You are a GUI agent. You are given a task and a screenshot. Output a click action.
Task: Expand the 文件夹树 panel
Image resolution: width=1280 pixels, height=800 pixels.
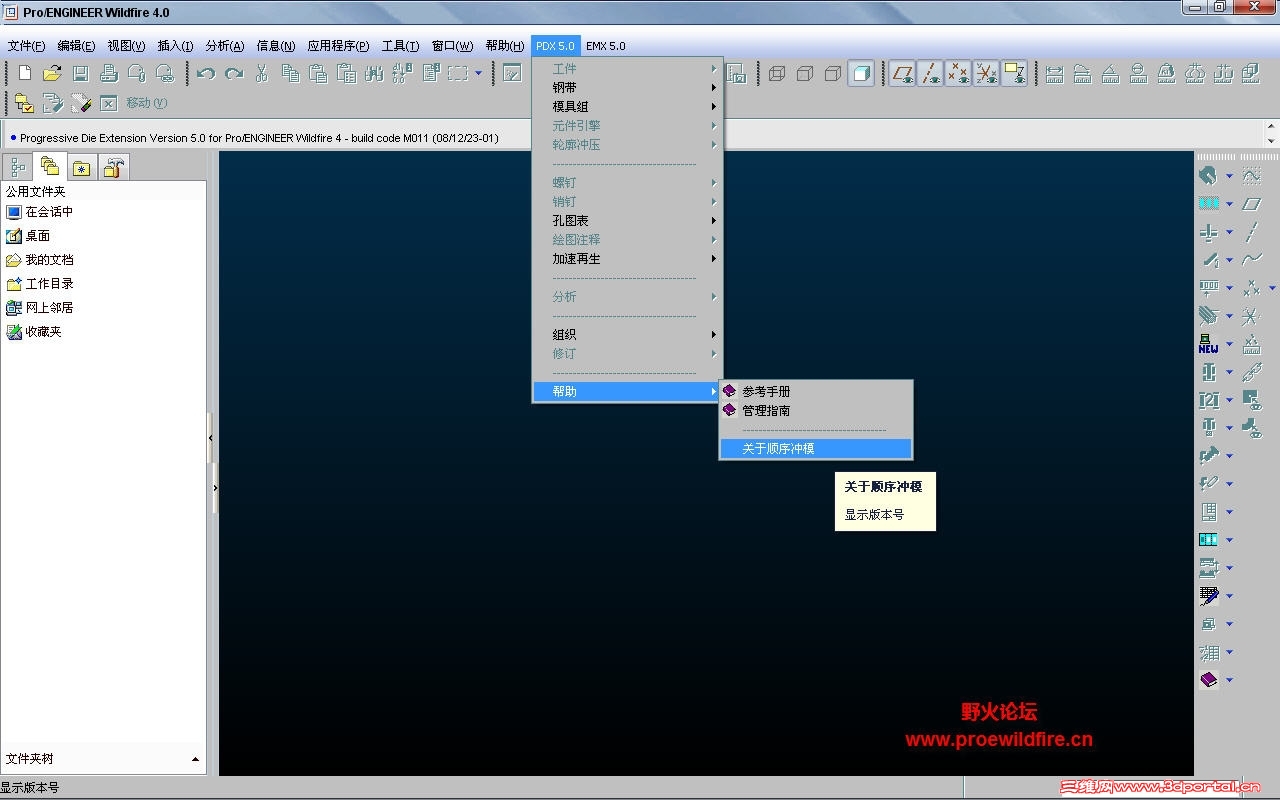point(195,760)
